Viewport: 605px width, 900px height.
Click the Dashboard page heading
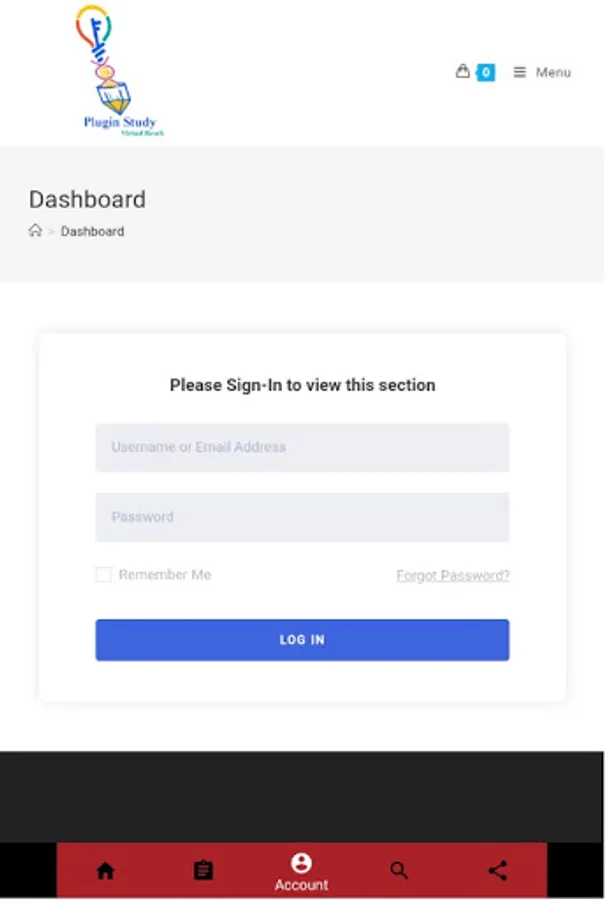tap(87, 199)
